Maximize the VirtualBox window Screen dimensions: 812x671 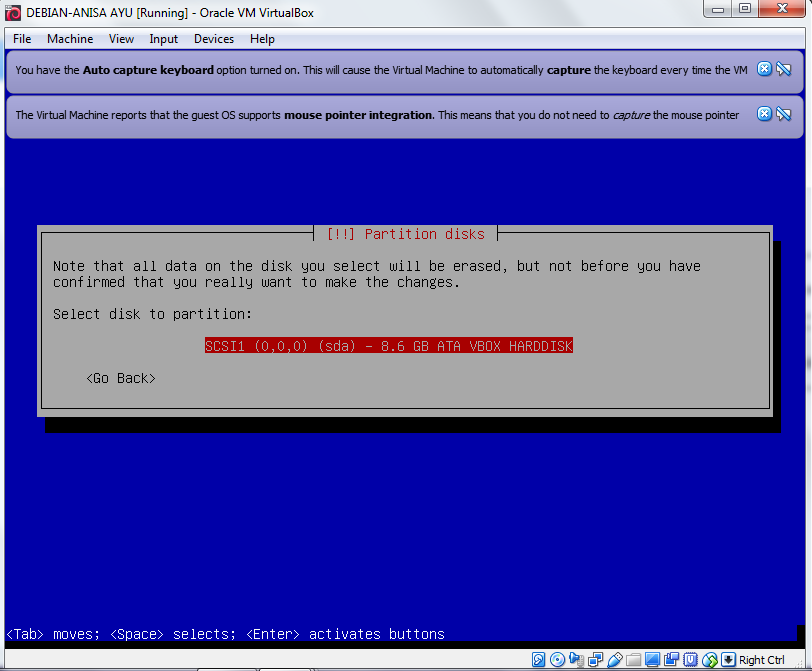tap(745, 9)
